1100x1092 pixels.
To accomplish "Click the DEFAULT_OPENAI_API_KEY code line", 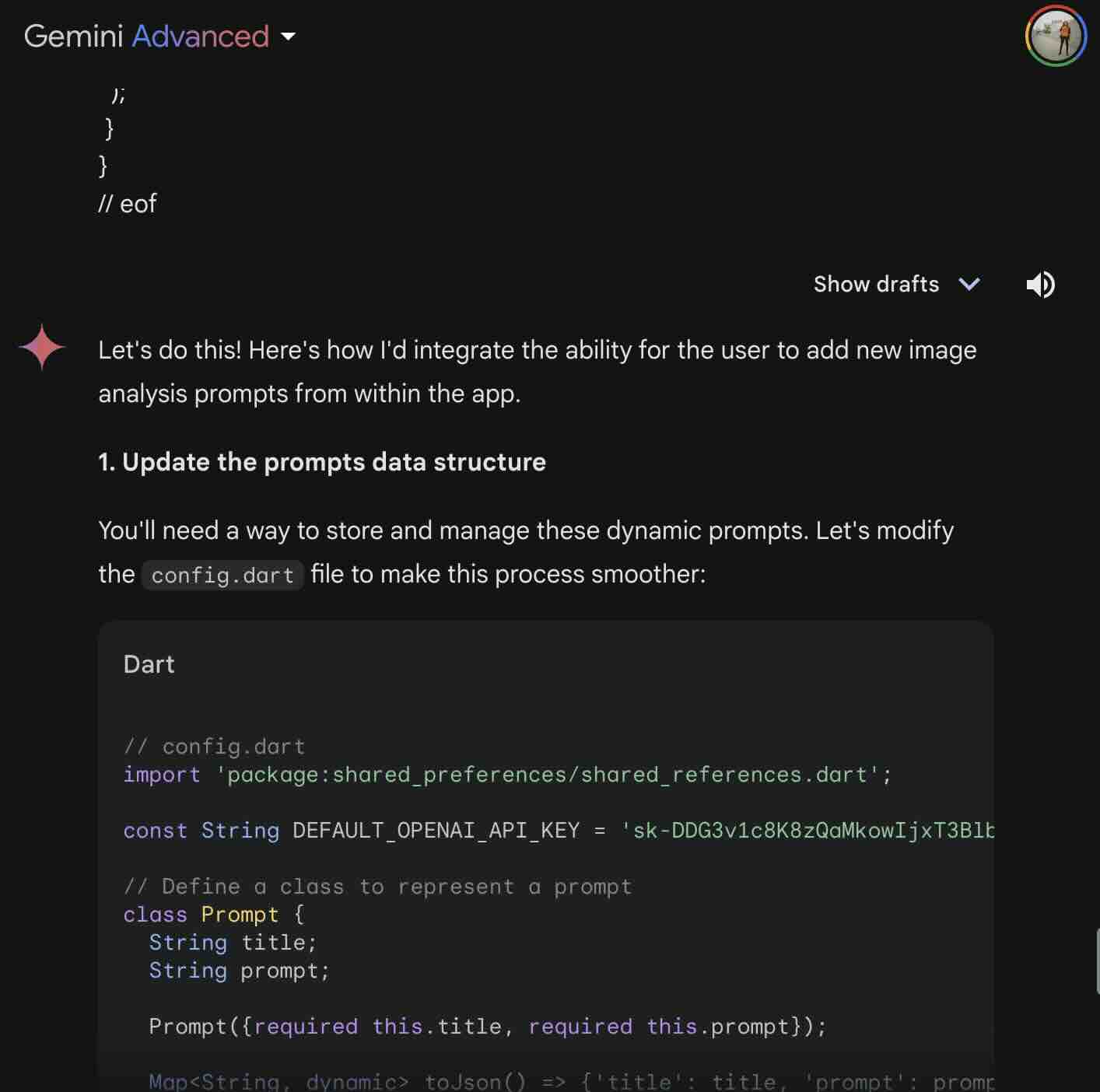I will [559, 831].
